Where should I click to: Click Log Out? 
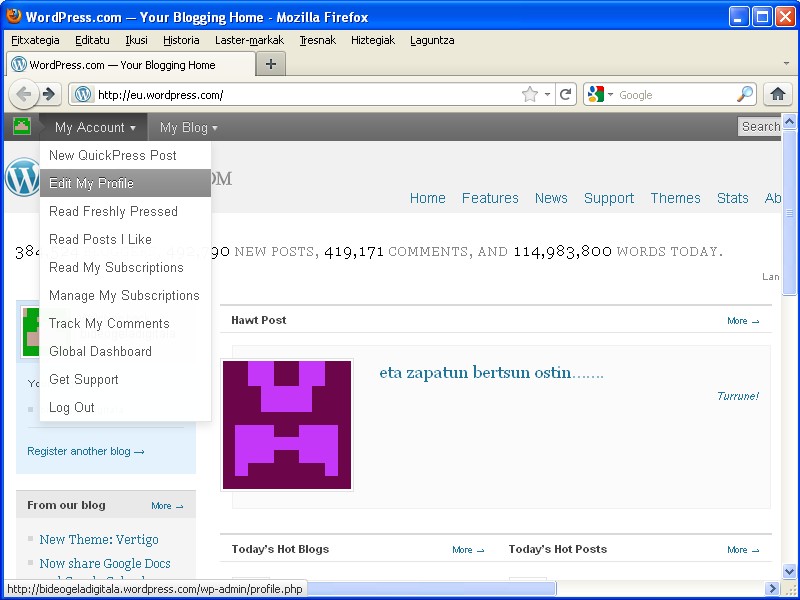(126, 408)
